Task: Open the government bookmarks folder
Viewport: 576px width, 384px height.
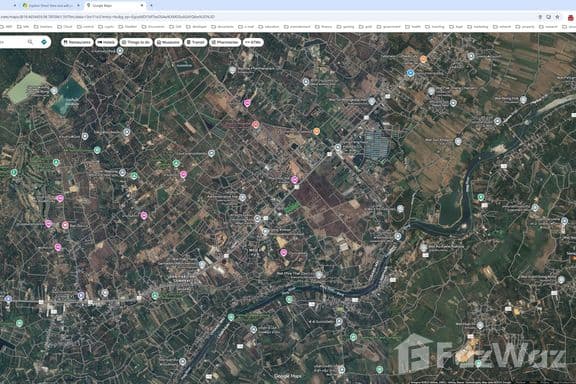Action: click(389, 27)
